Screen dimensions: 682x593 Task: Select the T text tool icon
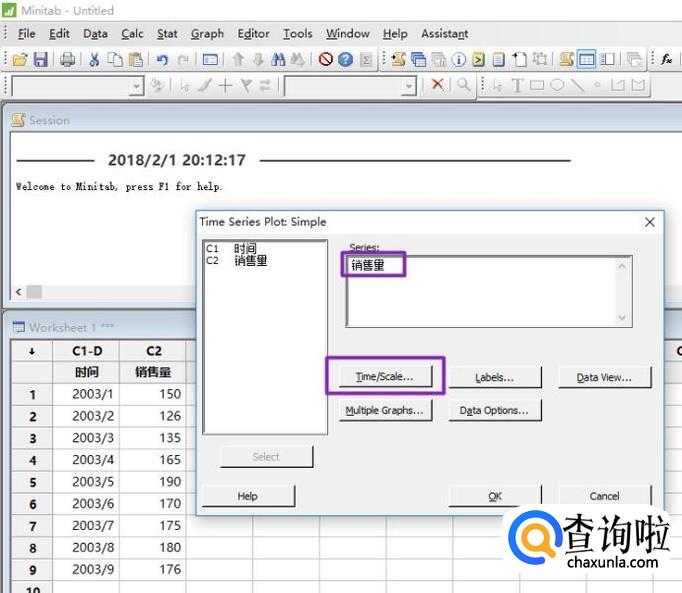coord(517,85)
